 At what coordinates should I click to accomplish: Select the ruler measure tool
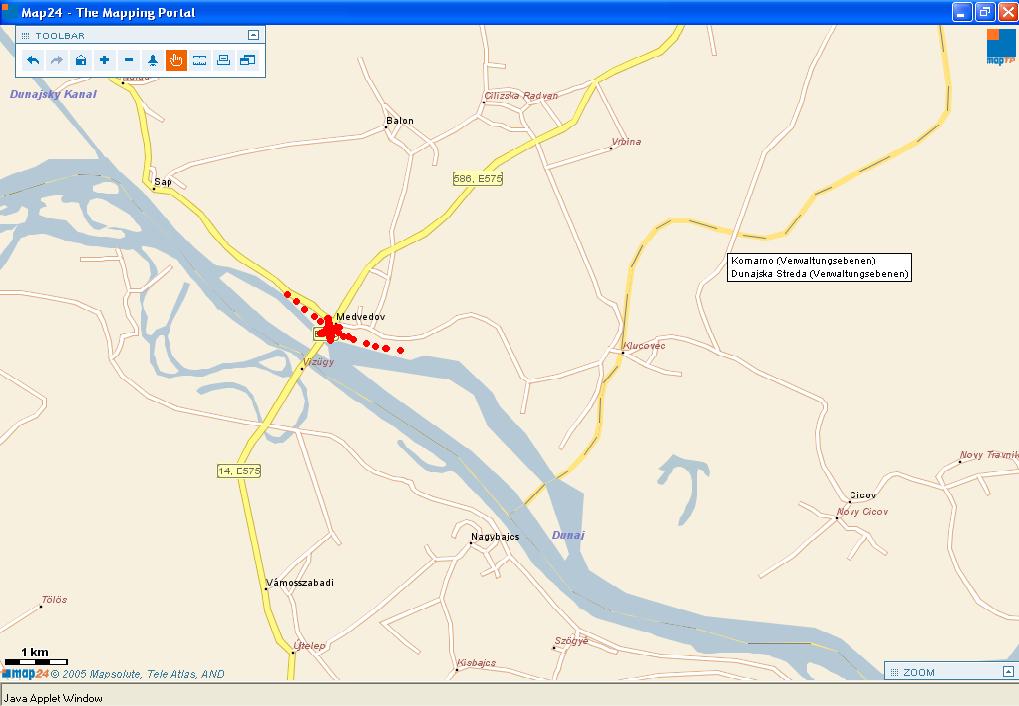[x=200, y=60]
